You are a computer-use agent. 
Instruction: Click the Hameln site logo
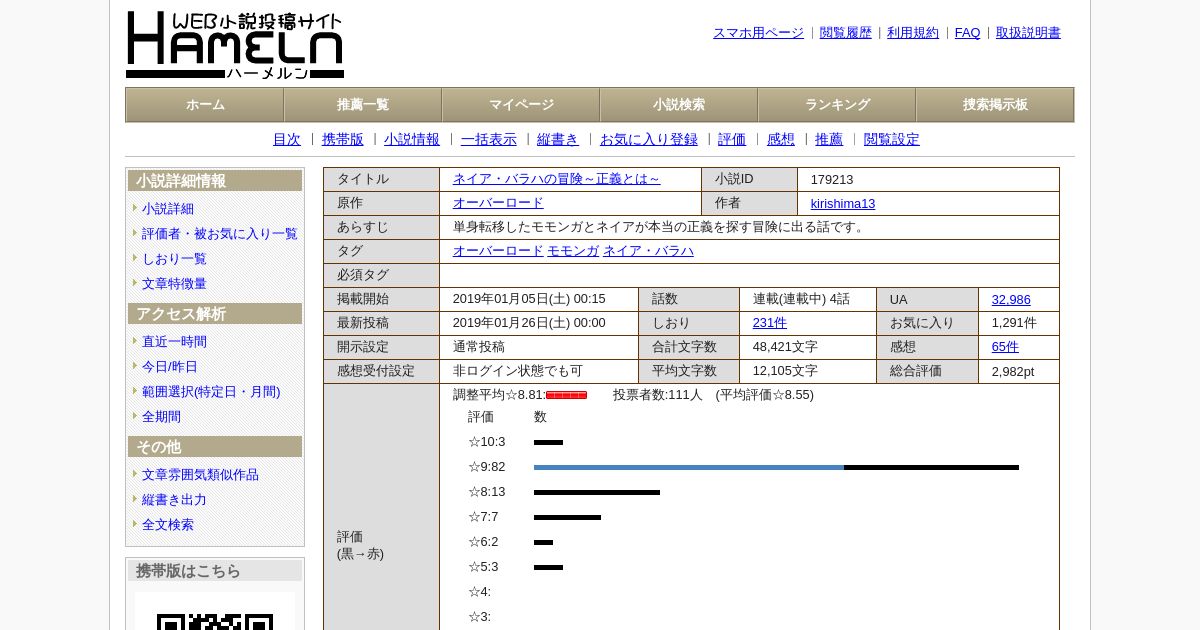235,45
